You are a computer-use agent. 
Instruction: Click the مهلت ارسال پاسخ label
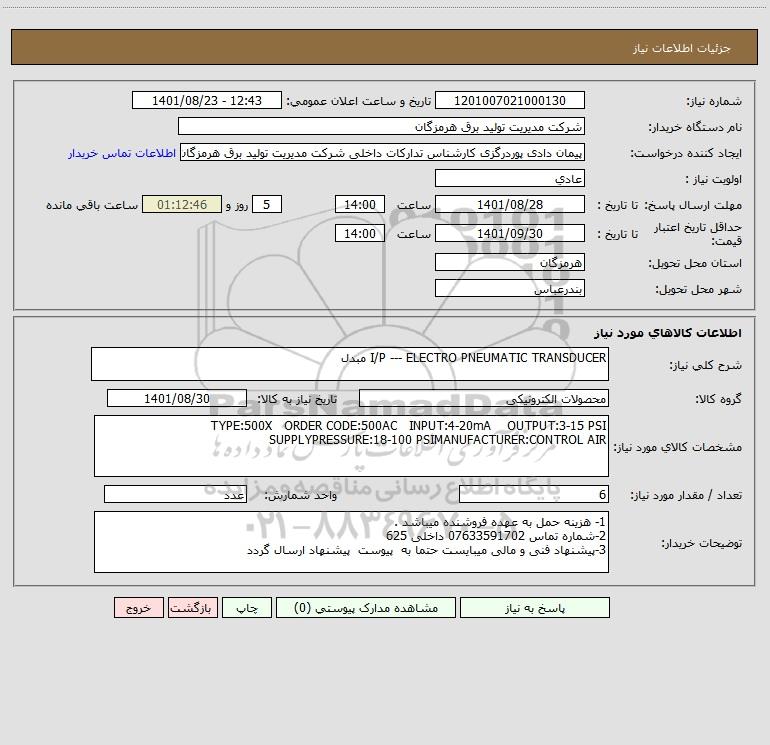pyautogui.click(x=693, y=205)
